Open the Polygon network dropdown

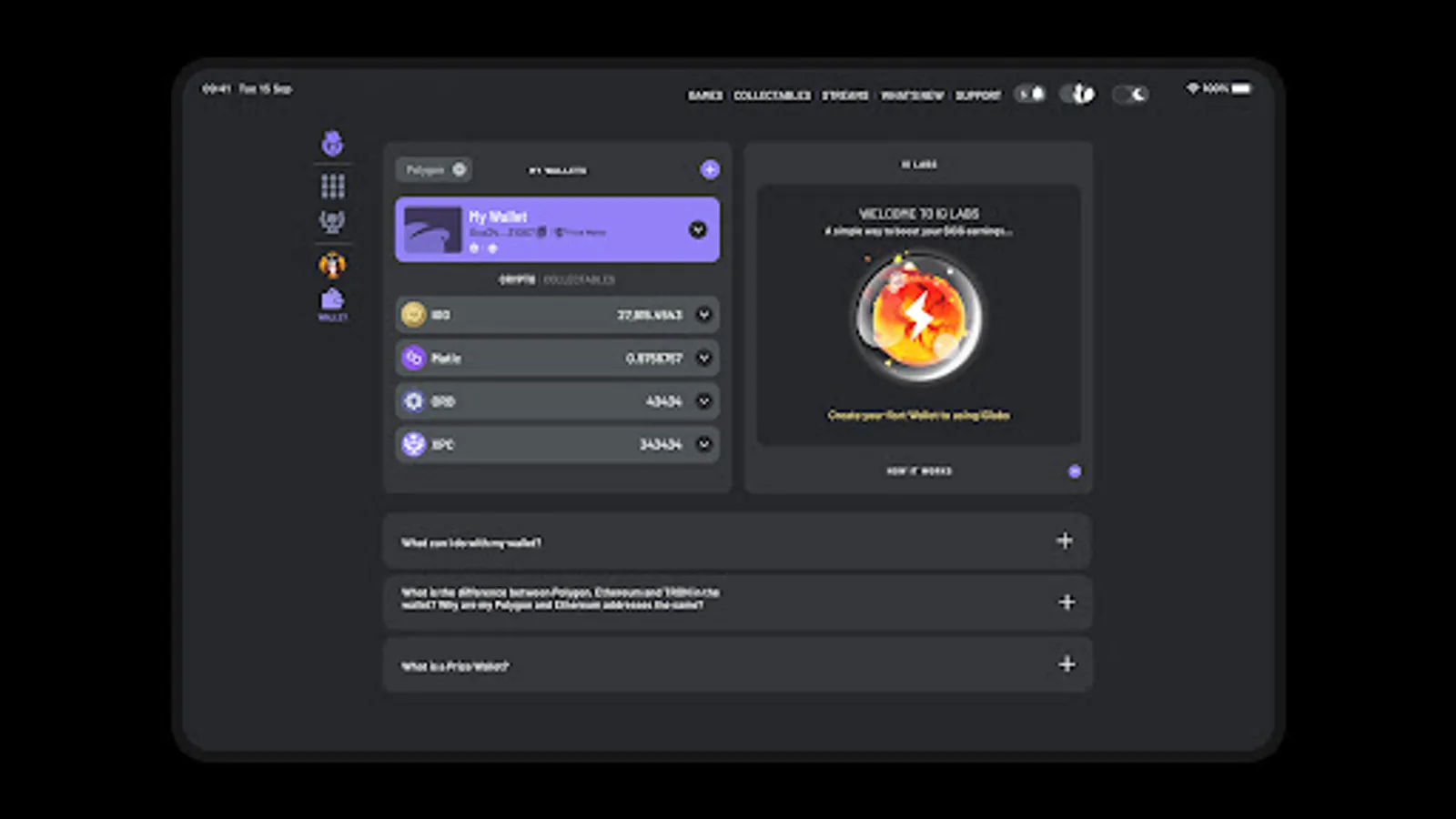click(x=433, y=169)
